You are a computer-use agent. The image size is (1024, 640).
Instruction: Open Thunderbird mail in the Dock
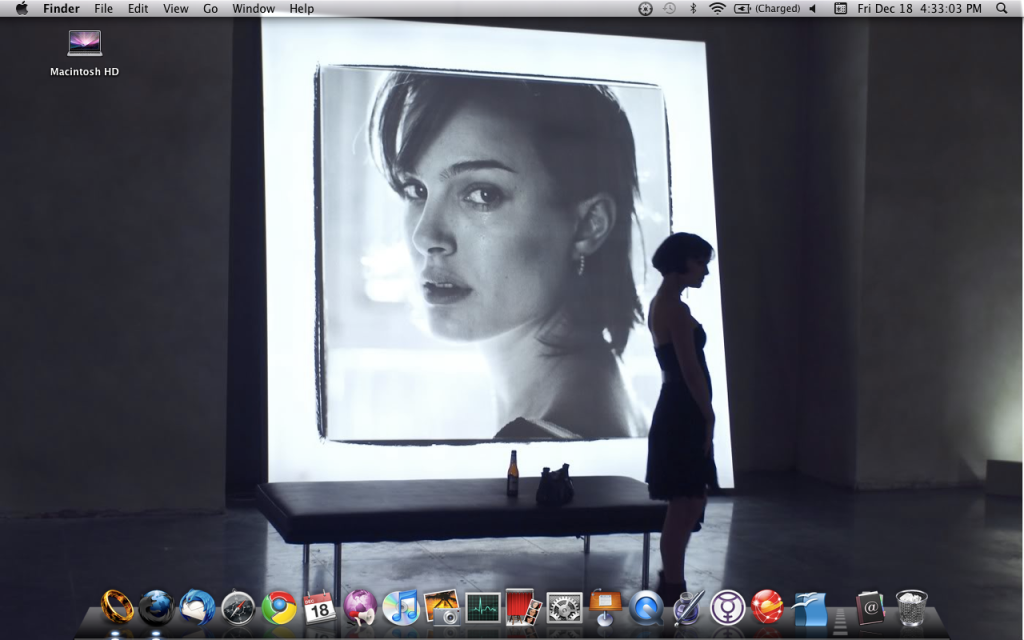(197, 607)
